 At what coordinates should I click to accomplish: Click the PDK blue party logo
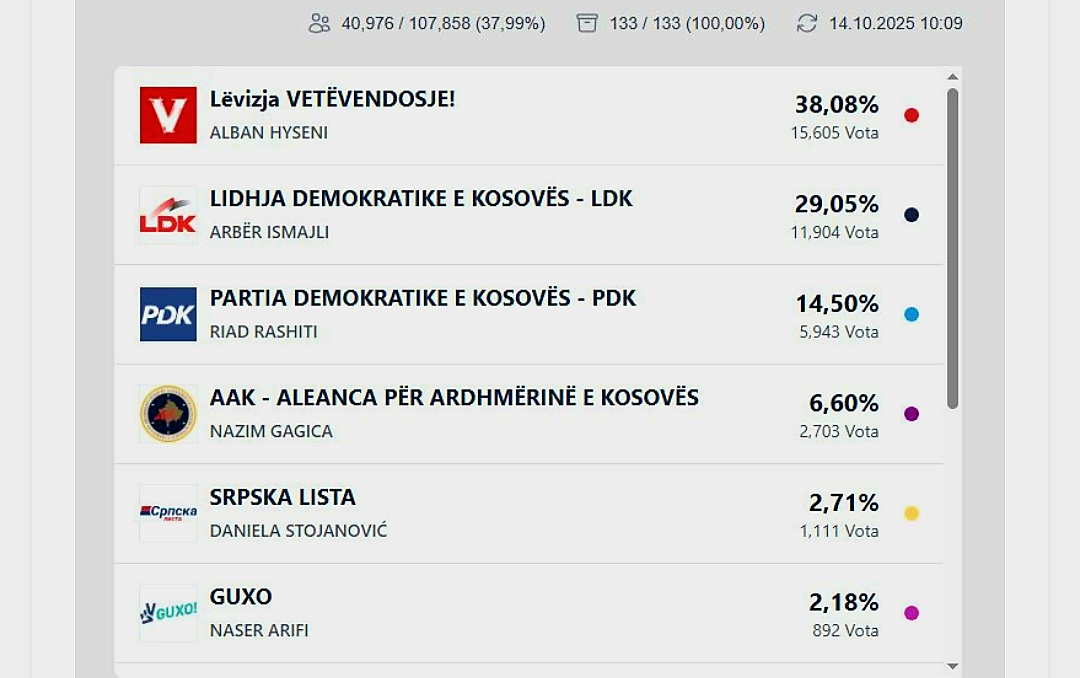[x=168, y=314]
